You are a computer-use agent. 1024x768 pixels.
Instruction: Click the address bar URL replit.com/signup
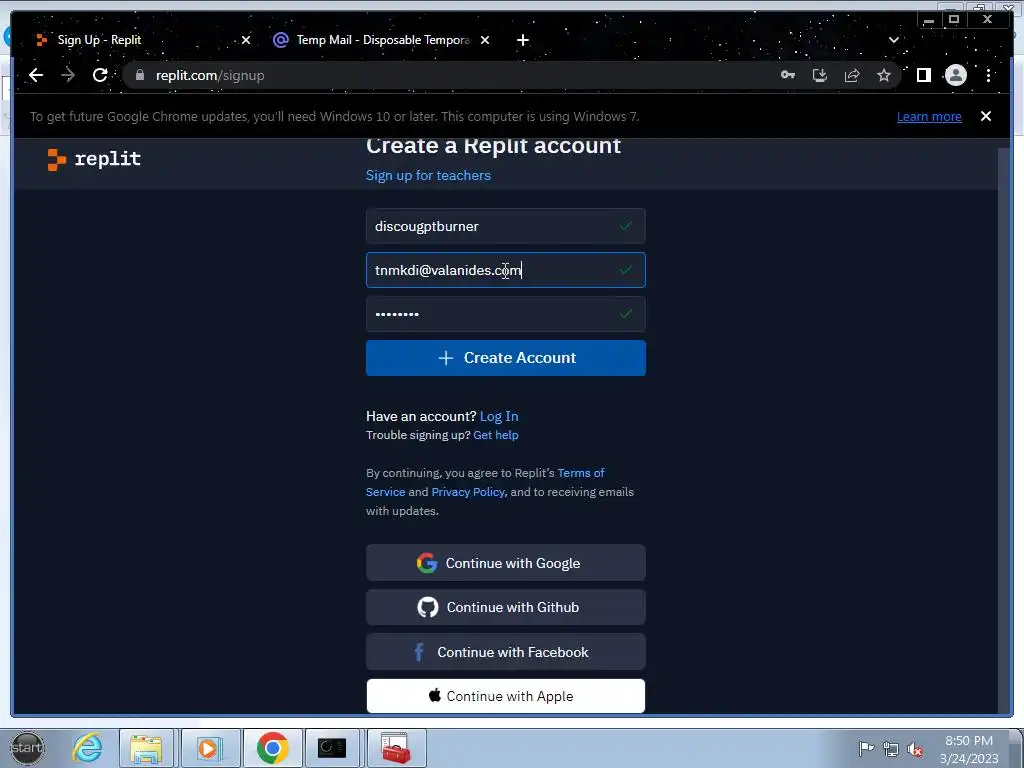pos(210,75)
